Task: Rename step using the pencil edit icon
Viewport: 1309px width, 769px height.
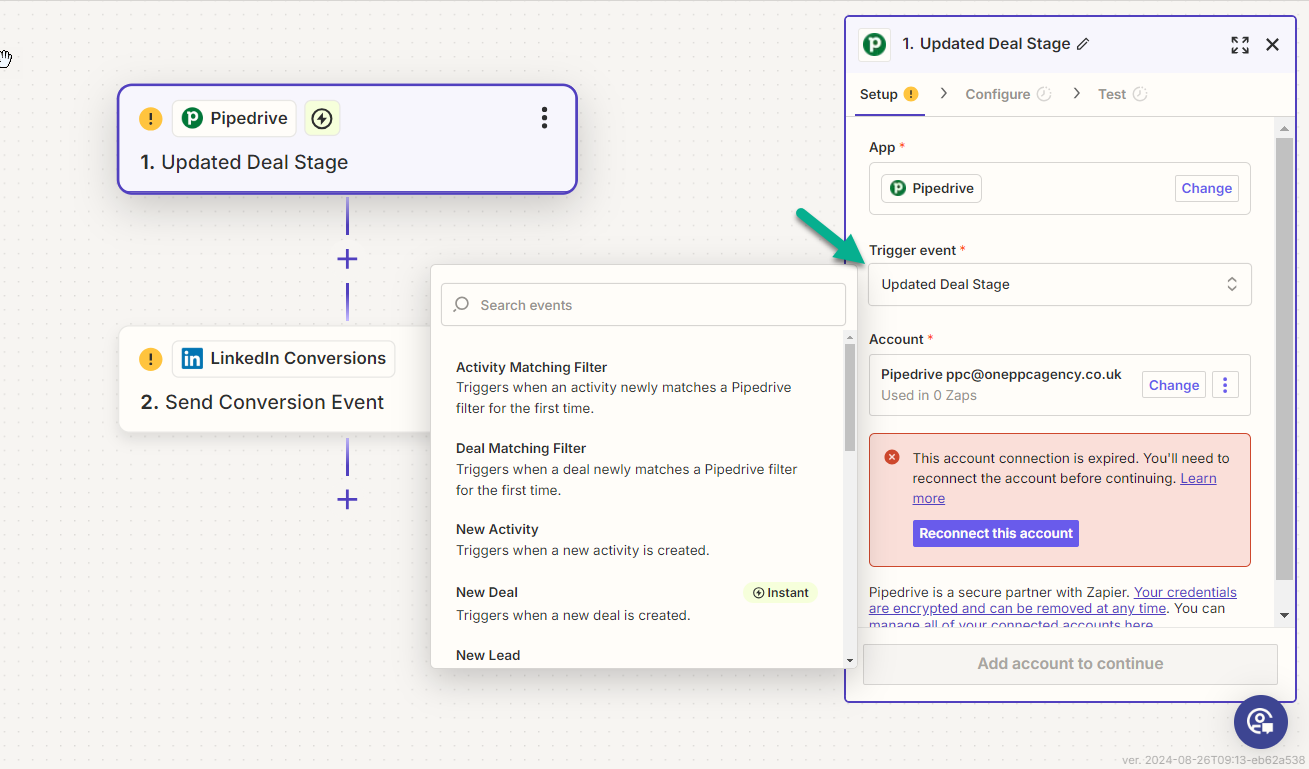Action: click(x=1083, y=44)
